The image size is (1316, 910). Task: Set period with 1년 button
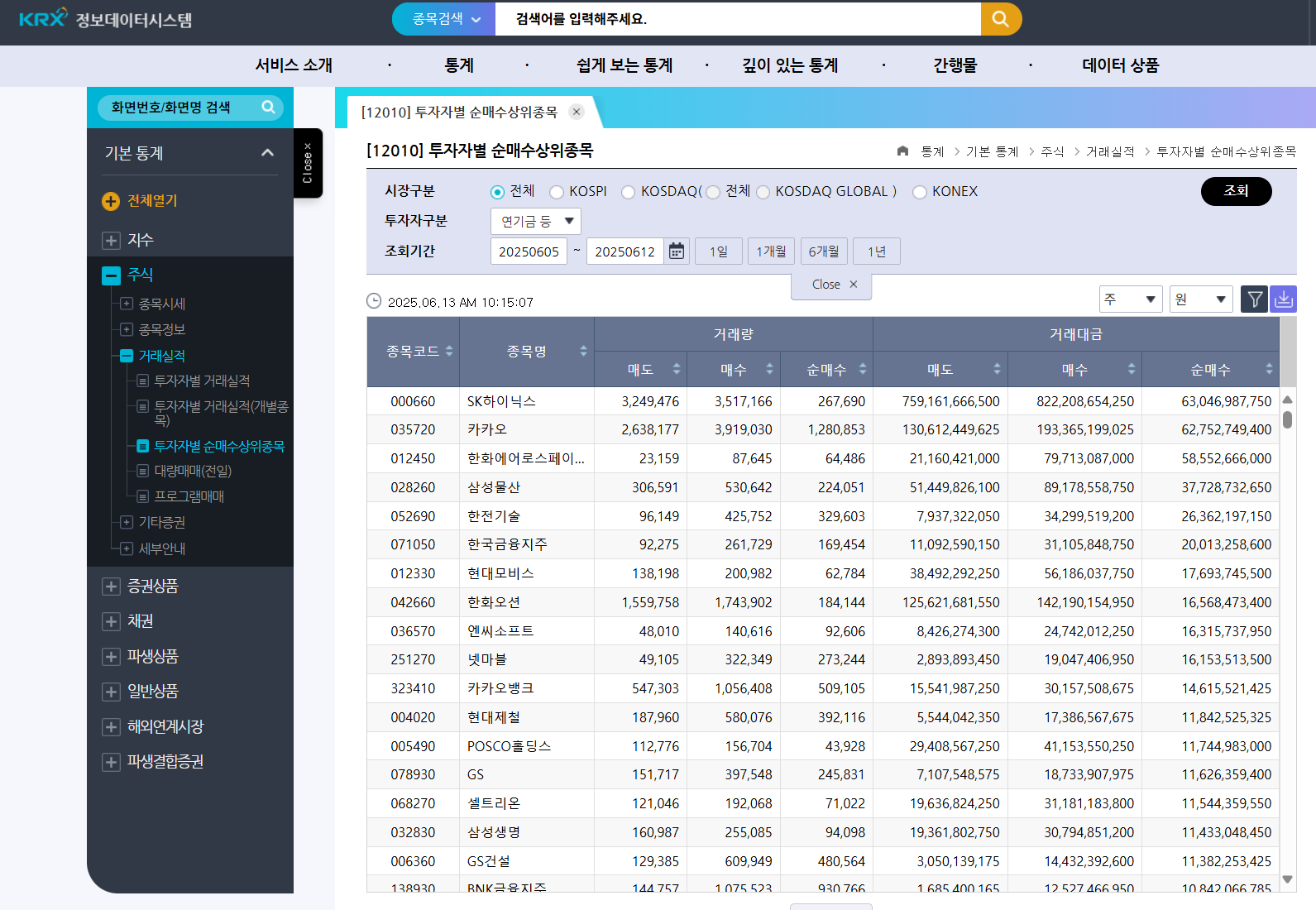877,251
